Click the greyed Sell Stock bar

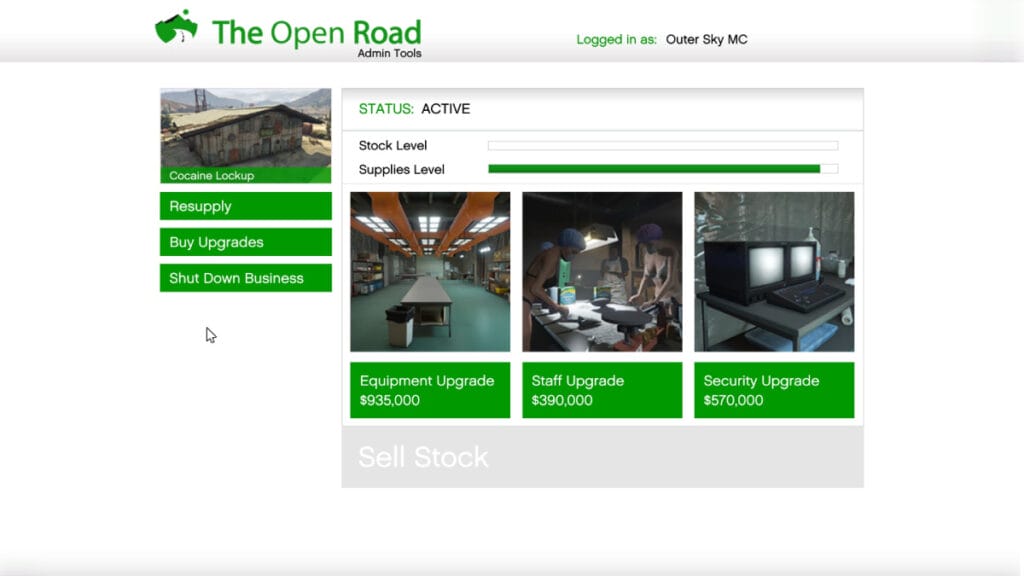pyautogui.click(x=602, y=457)
